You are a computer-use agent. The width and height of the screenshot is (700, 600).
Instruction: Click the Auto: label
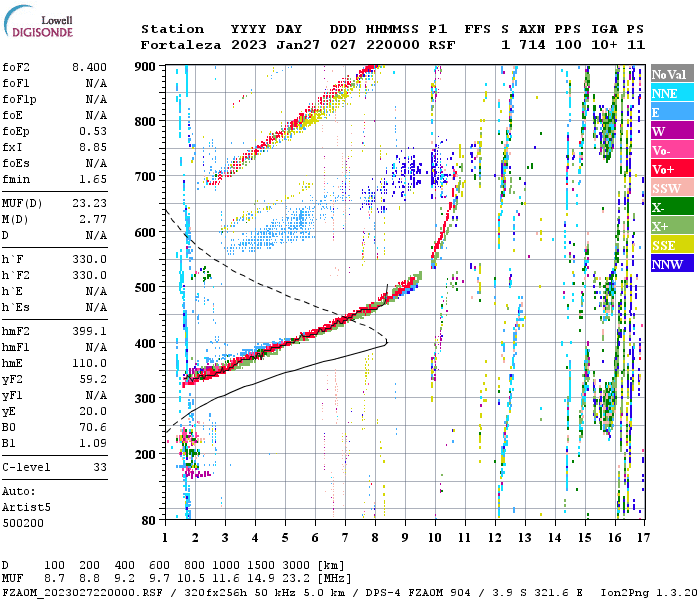tap(19, 492)
